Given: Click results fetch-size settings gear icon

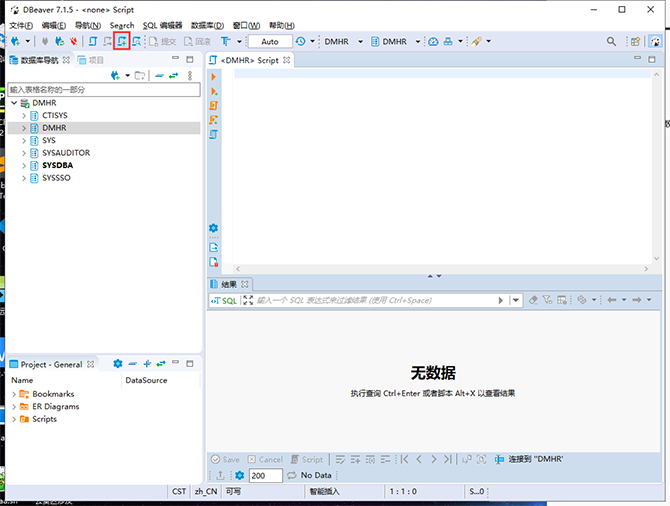Looking at the screenshot, I should click(x=240, y=475).
